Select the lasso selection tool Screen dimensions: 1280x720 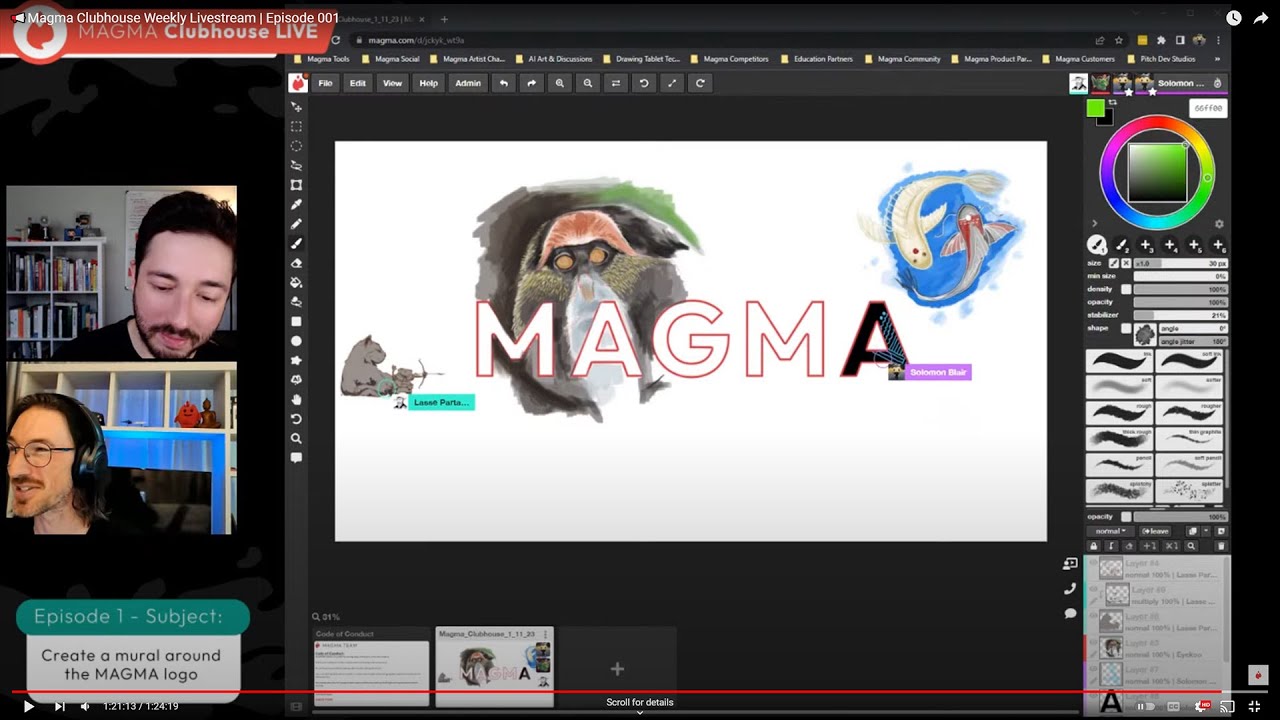pos(296,165)
